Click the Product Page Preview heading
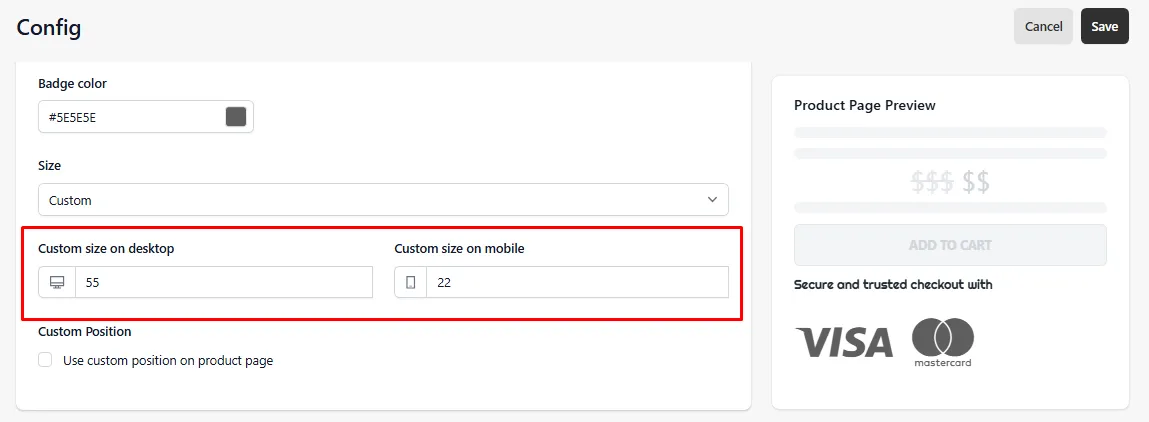Image resolution: width=1149 pixels, height=422 pixels. click(865, 105)
